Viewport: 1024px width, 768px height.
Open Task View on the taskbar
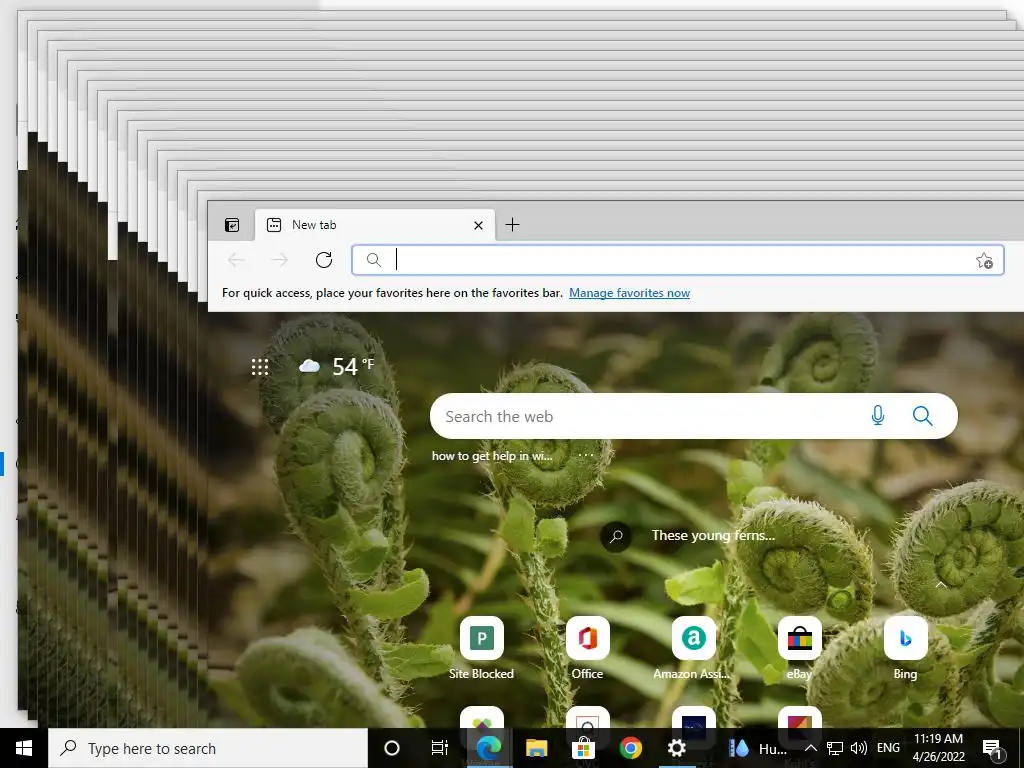click(x=440, y=748)
